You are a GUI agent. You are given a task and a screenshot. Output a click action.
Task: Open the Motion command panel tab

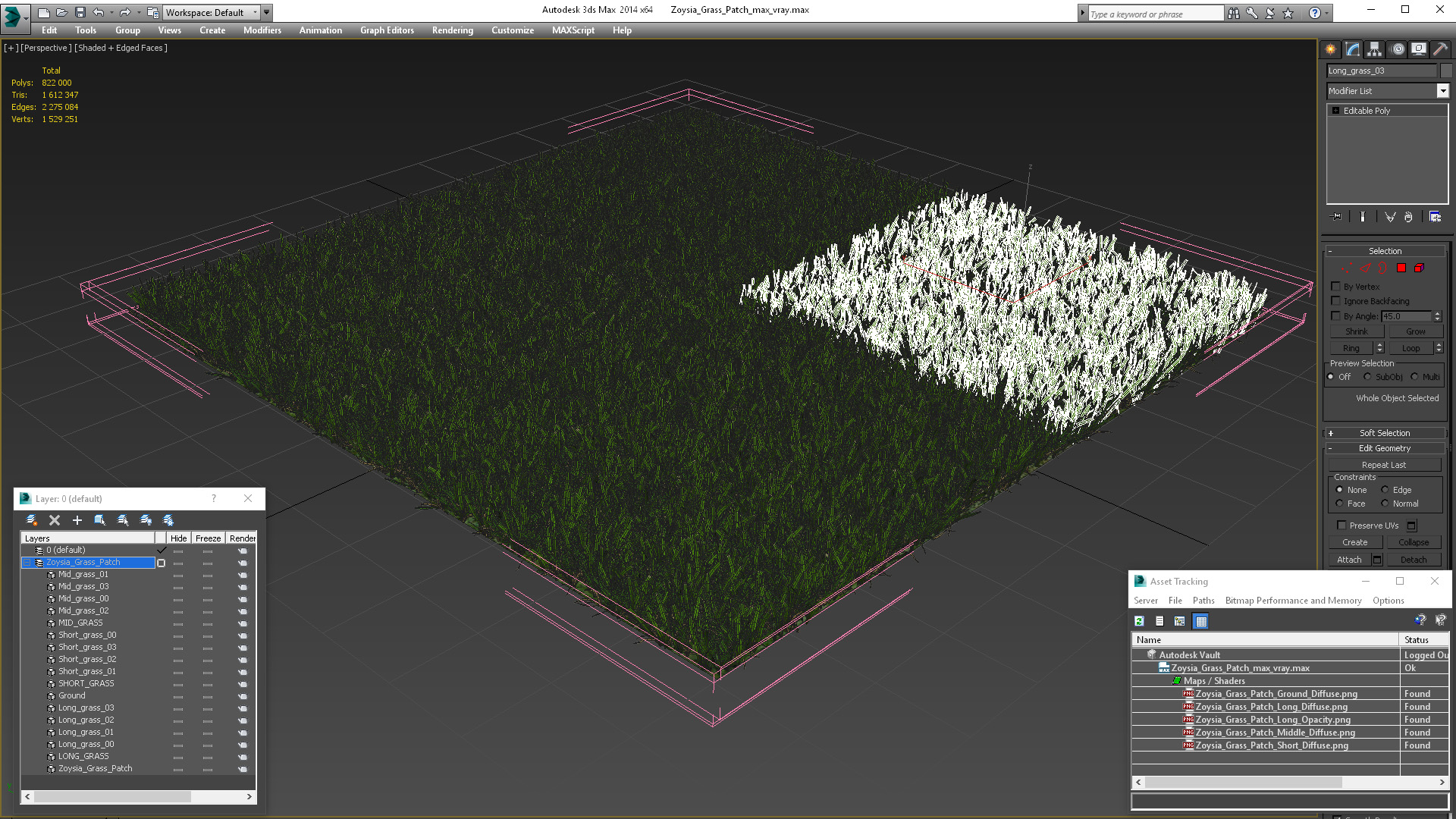coord(1398,49)
